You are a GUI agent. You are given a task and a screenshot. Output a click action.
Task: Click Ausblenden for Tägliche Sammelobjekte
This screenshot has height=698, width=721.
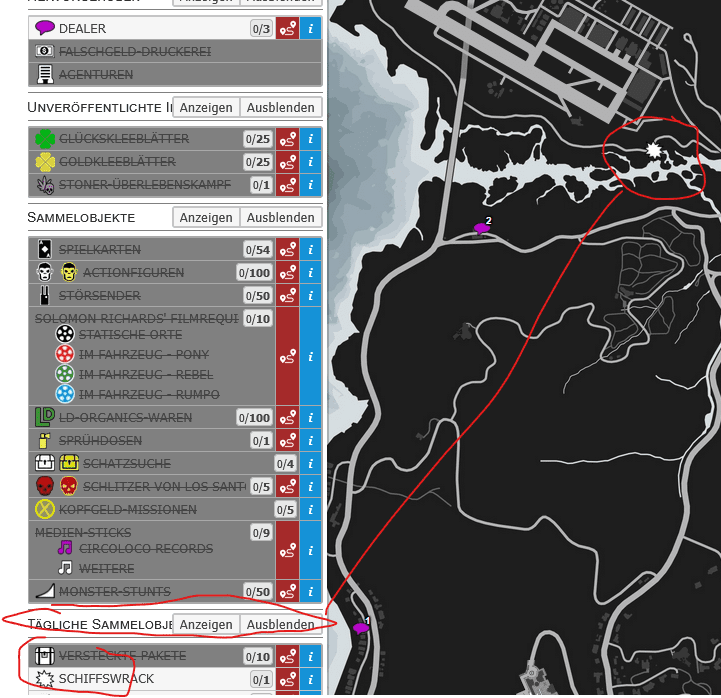[x=280, y=624]
